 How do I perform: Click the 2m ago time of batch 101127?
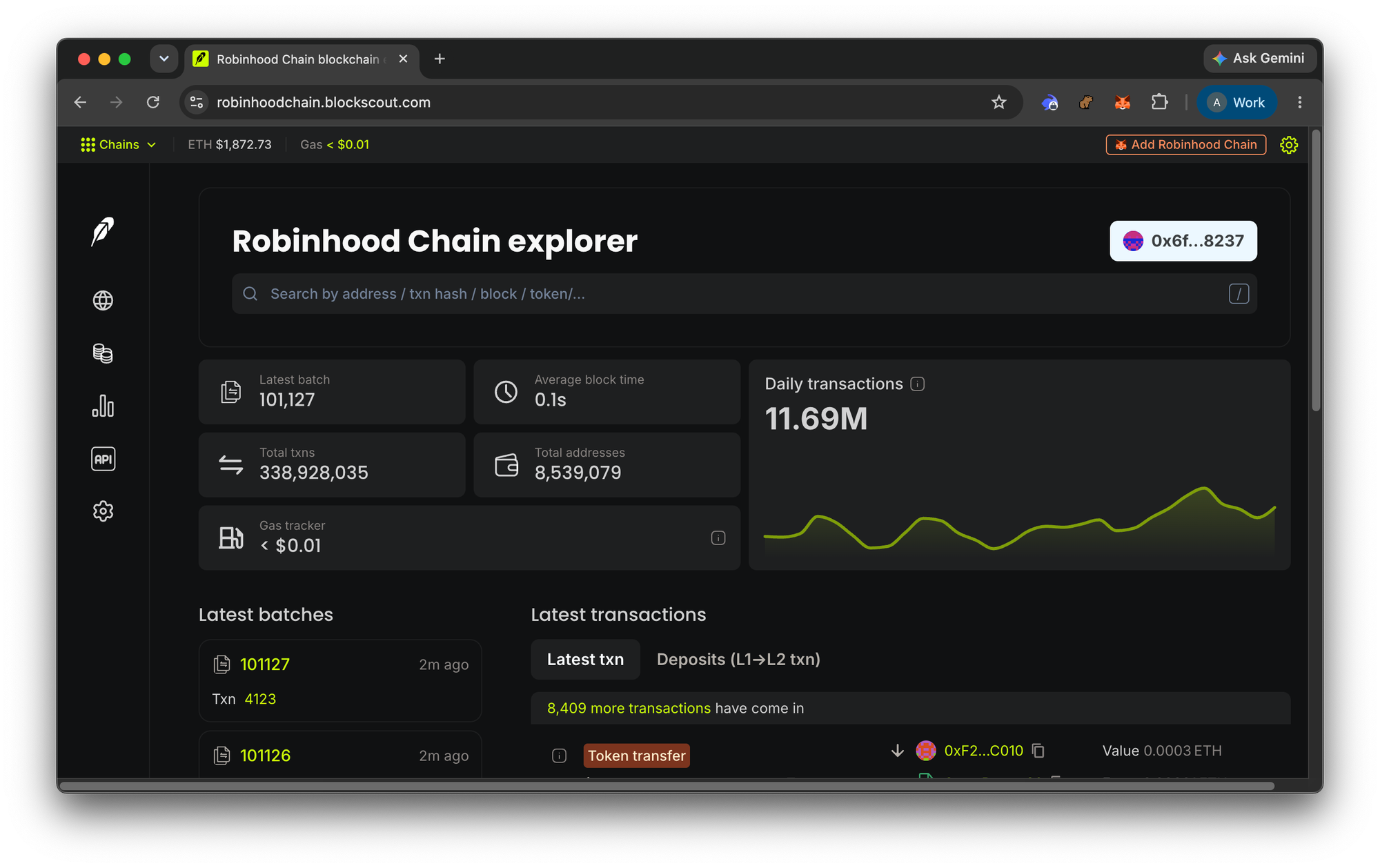coord(444,665)
